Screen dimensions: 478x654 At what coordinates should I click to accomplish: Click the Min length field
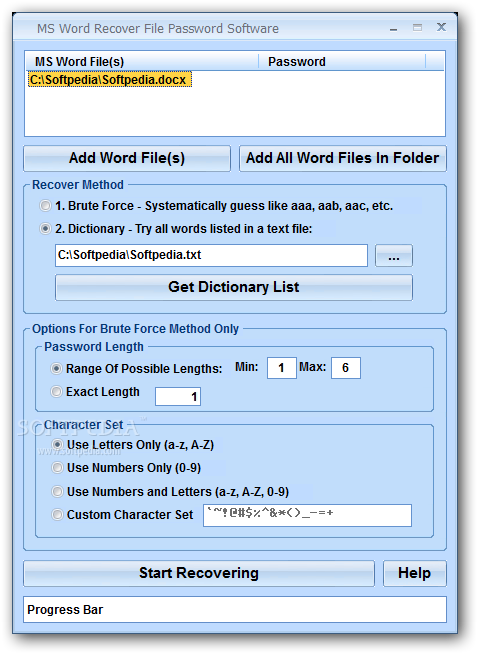coord(282,368)
